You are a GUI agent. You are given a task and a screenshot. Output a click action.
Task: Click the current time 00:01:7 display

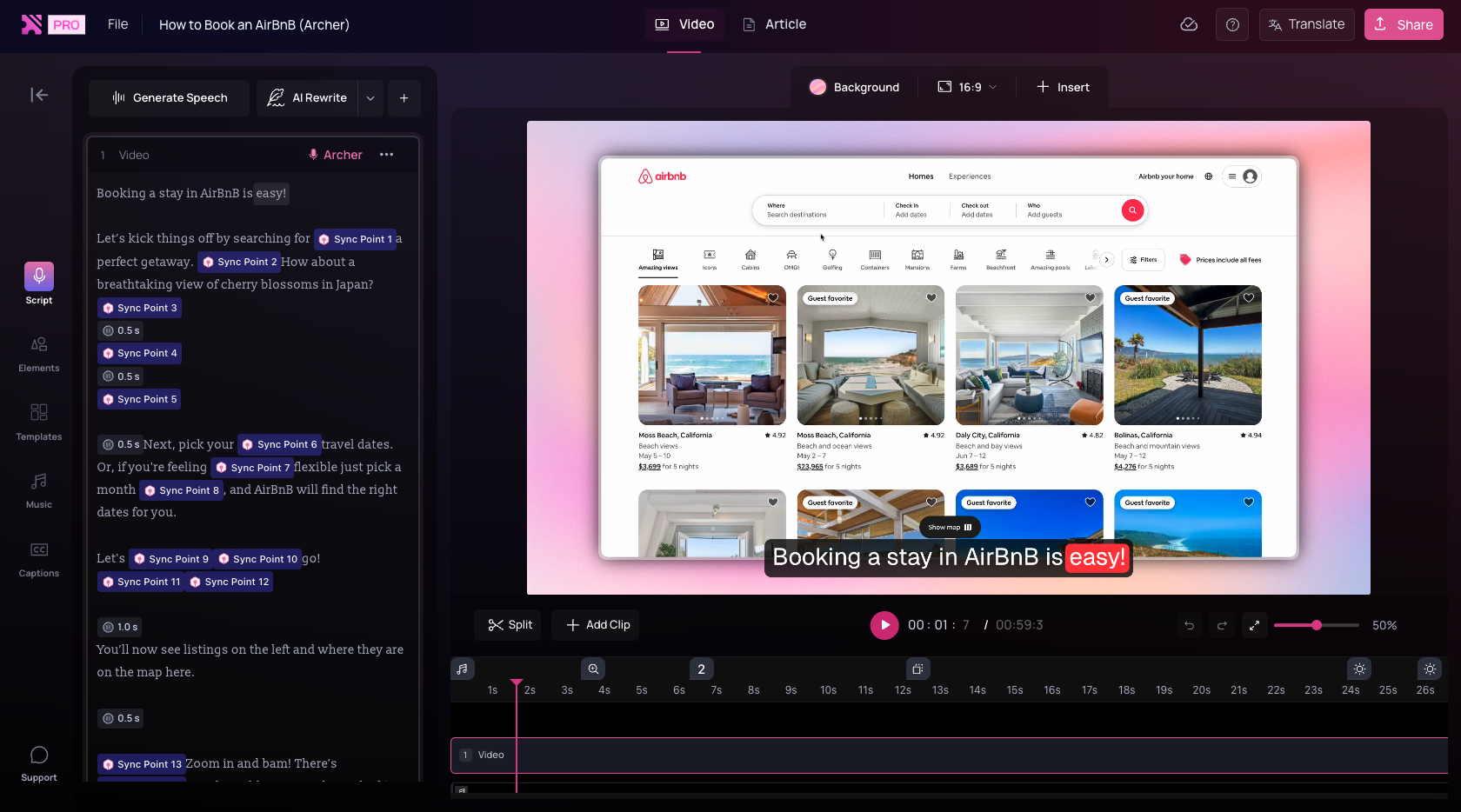click(x=938, y=625)
